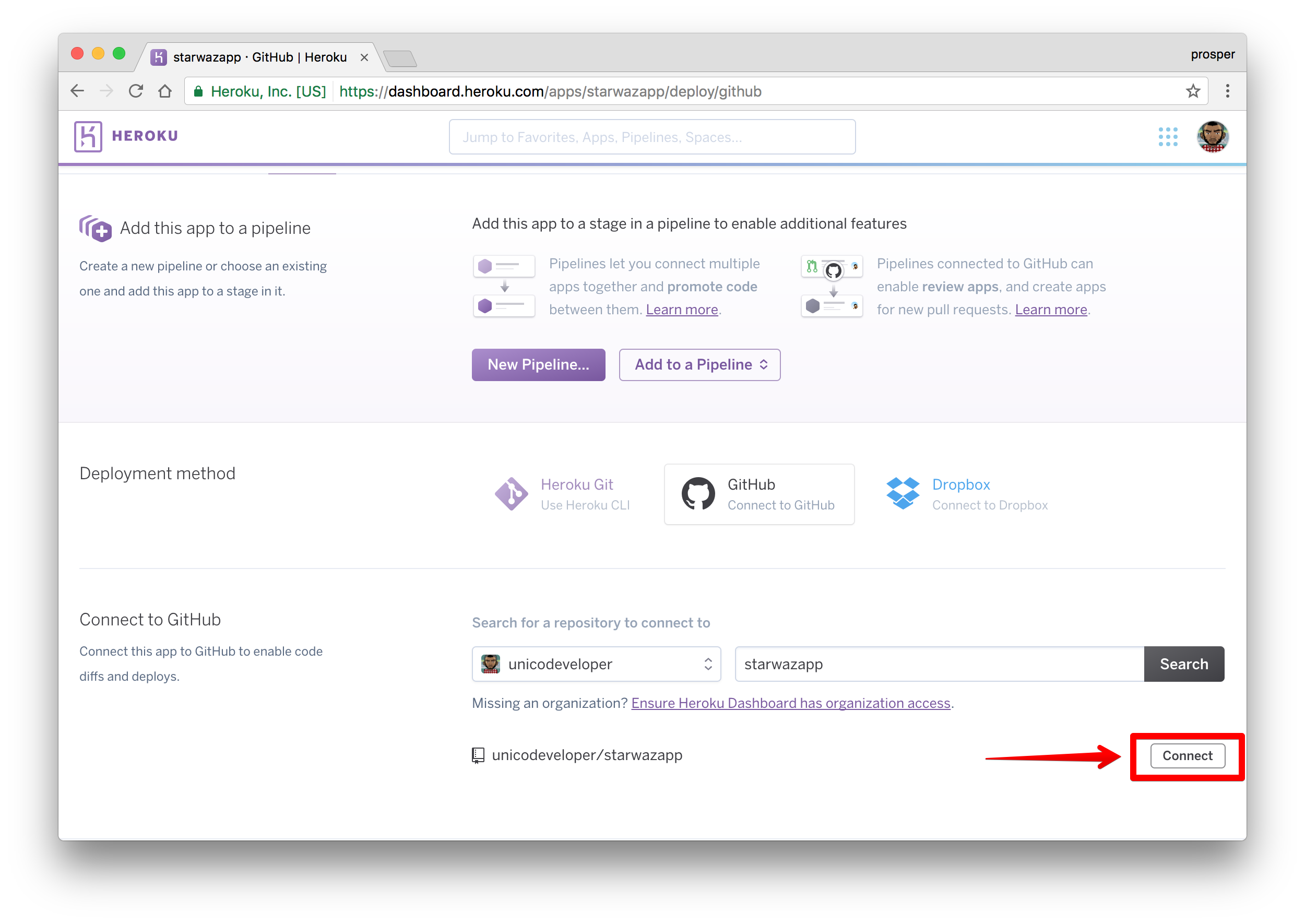This screenshot has height=924, width=1305.
Task: Click the starwazapp repository search field
Action: point(939,664)
